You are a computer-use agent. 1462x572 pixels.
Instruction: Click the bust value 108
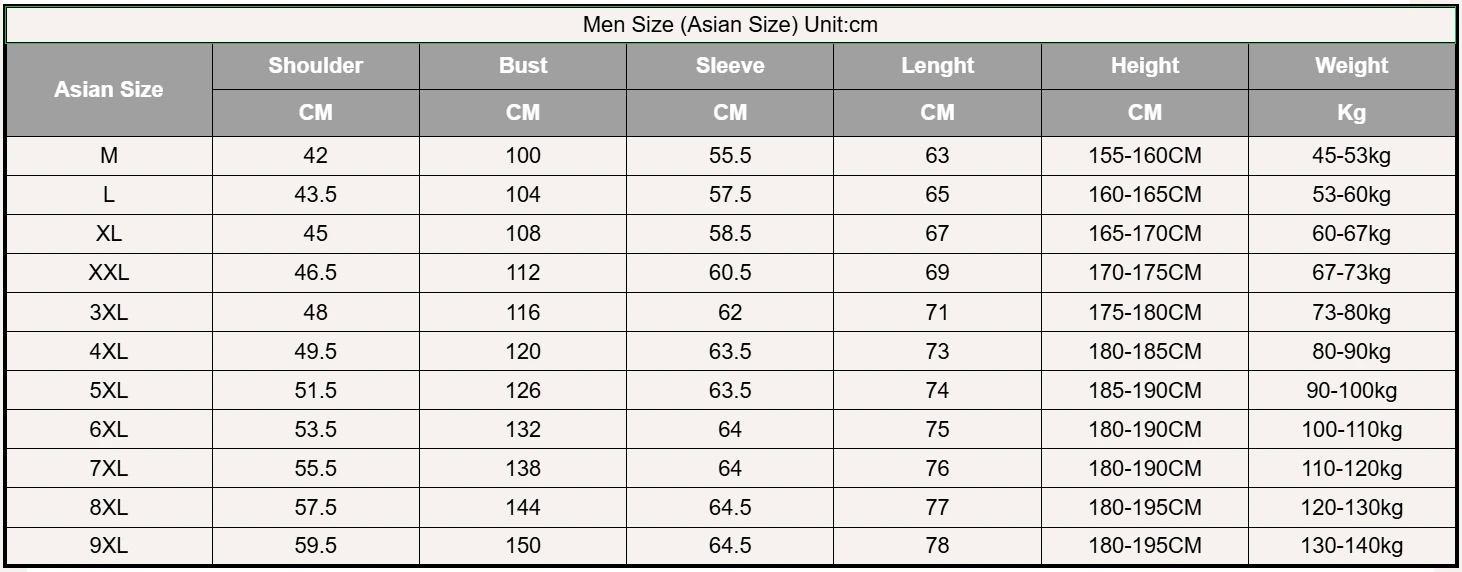point(523,234)
